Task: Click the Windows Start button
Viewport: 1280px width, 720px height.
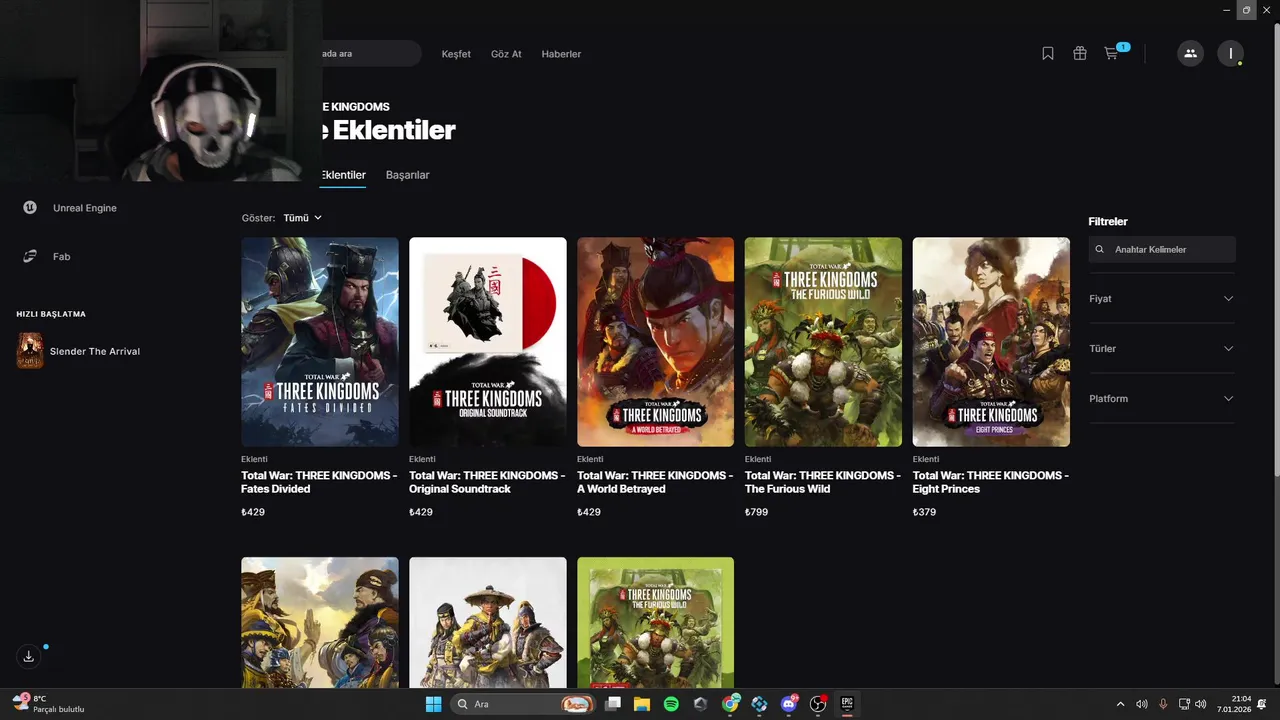Action: (x=433, y=704)
